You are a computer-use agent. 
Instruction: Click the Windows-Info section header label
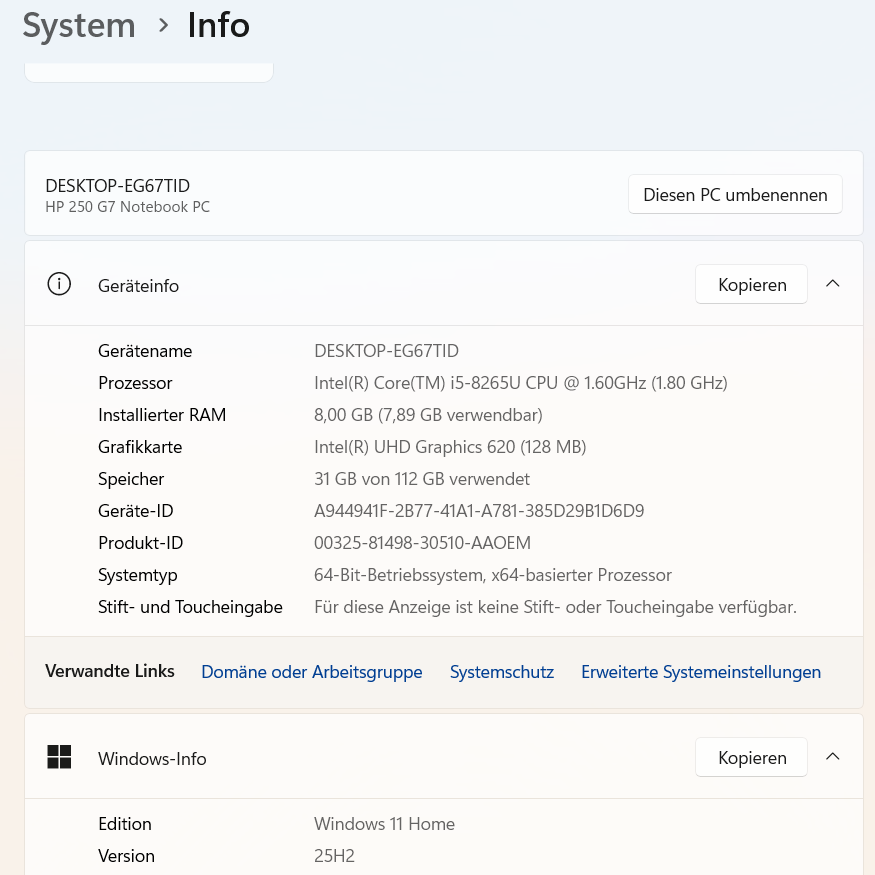152,759
